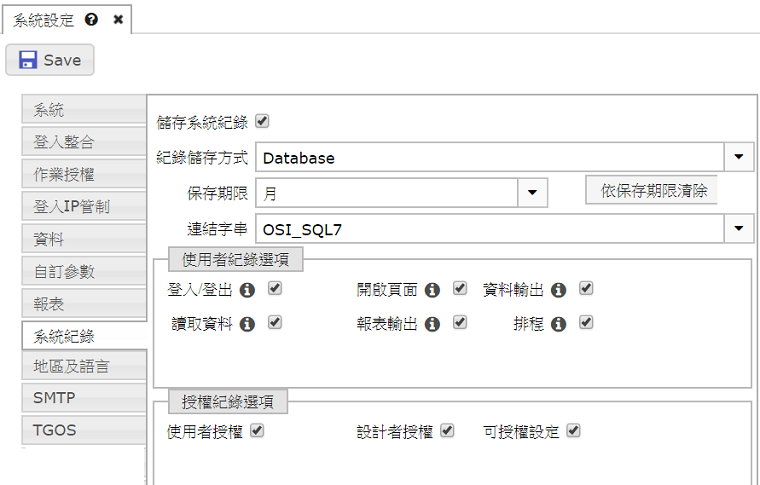This screenshot has width=760, height=485.
Task: Click the help icon beside 系統設定 tab
Action: click(92, 20)
